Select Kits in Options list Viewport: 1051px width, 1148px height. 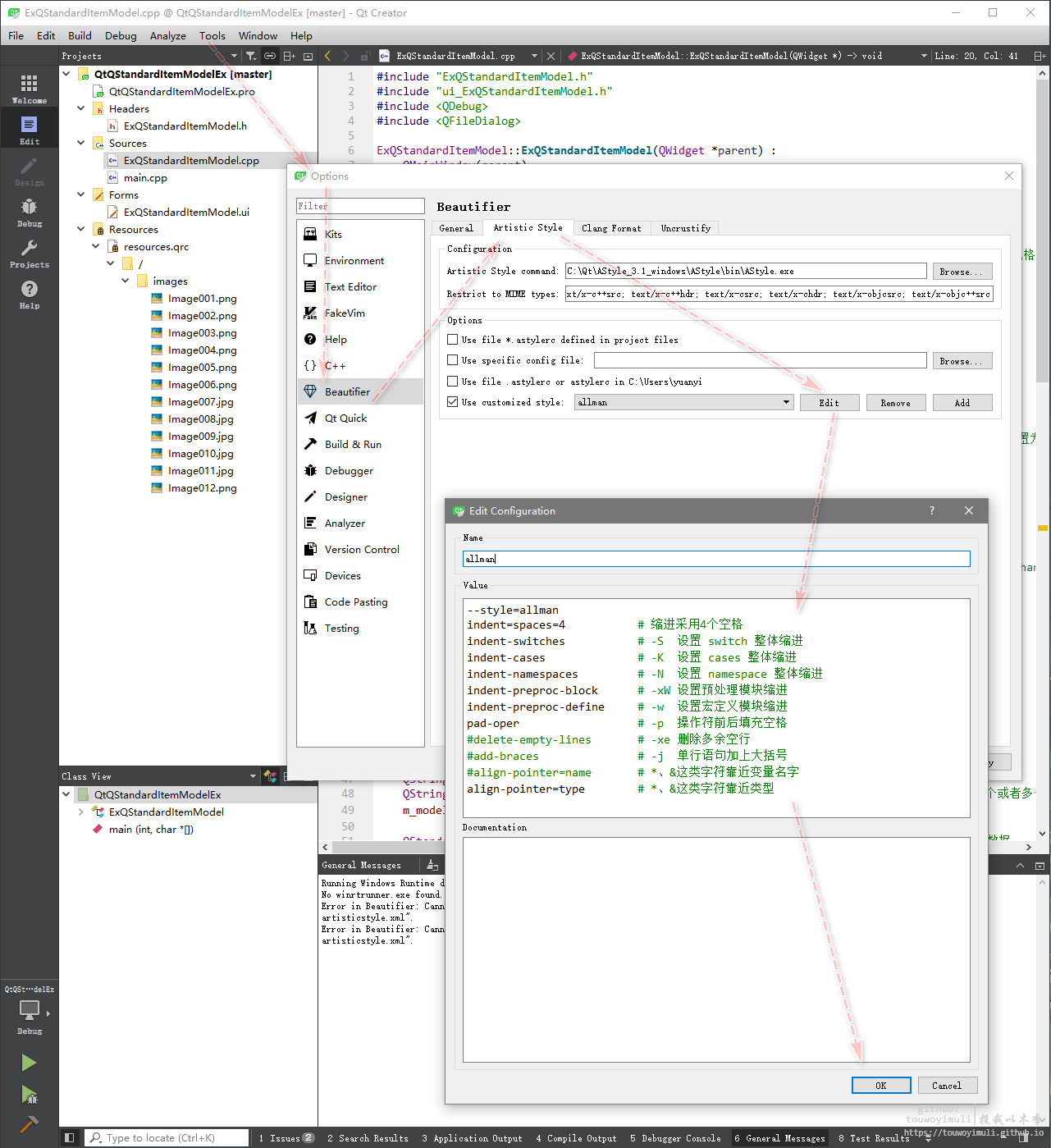pyautogui.click(x=360, y=234)
